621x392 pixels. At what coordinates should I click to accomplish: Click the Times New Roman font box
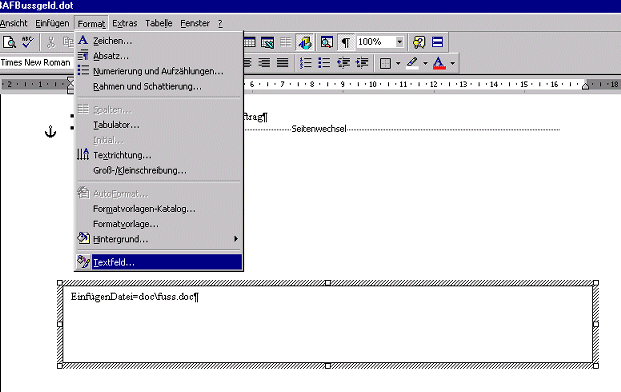point(36,63)
